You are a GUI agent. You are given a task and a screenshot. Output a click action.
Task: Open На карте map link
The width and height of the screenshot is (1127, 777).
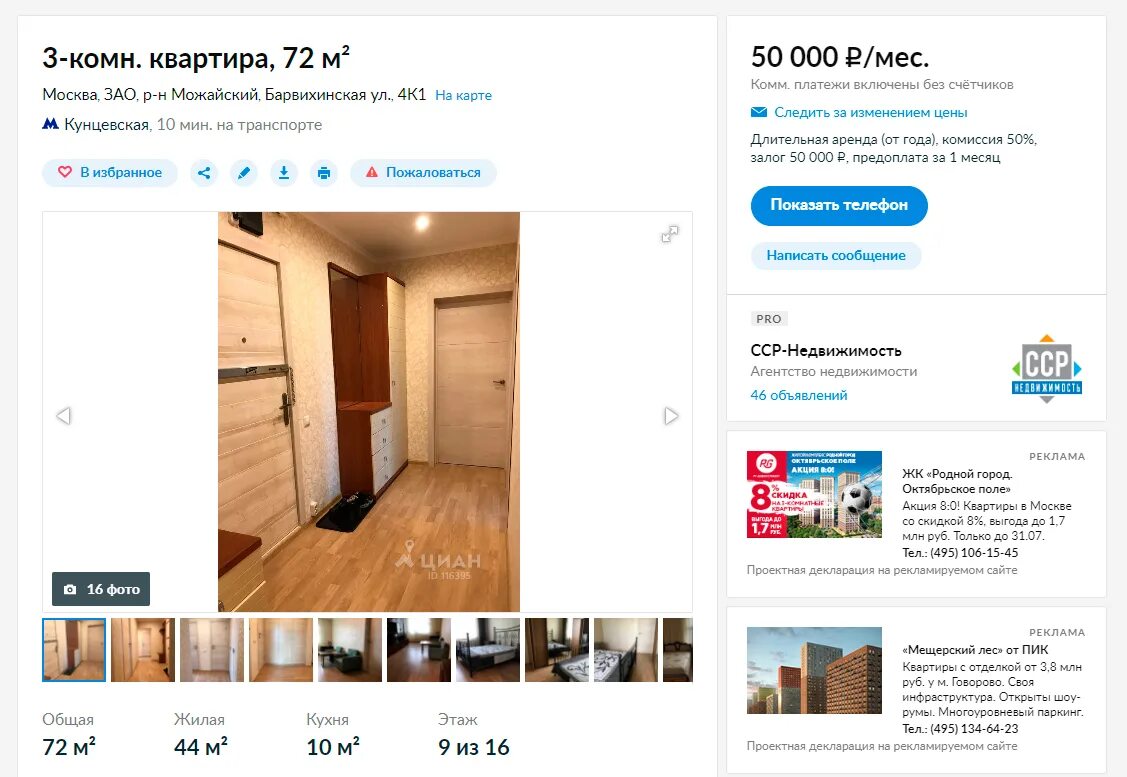tap(464, 95)
